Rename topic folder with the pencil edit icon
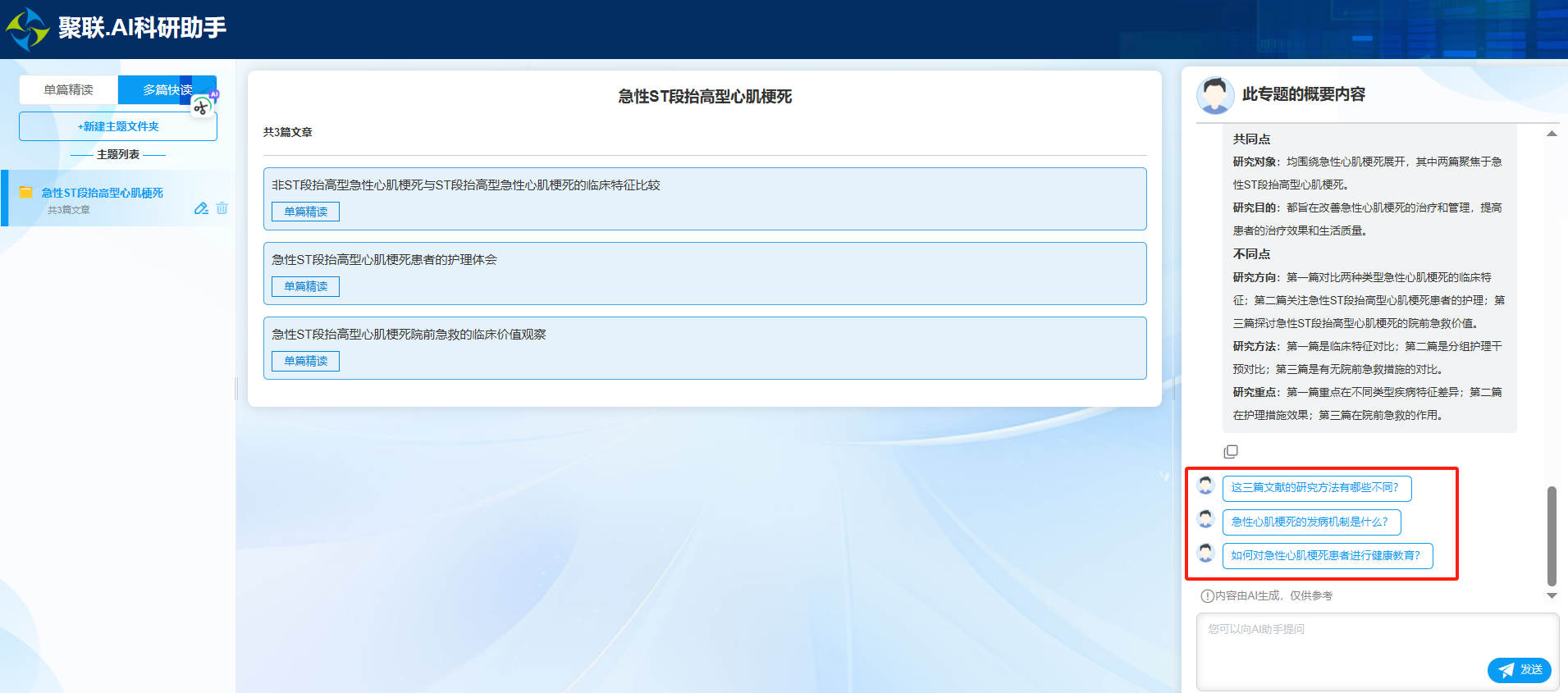 (201, 208)
